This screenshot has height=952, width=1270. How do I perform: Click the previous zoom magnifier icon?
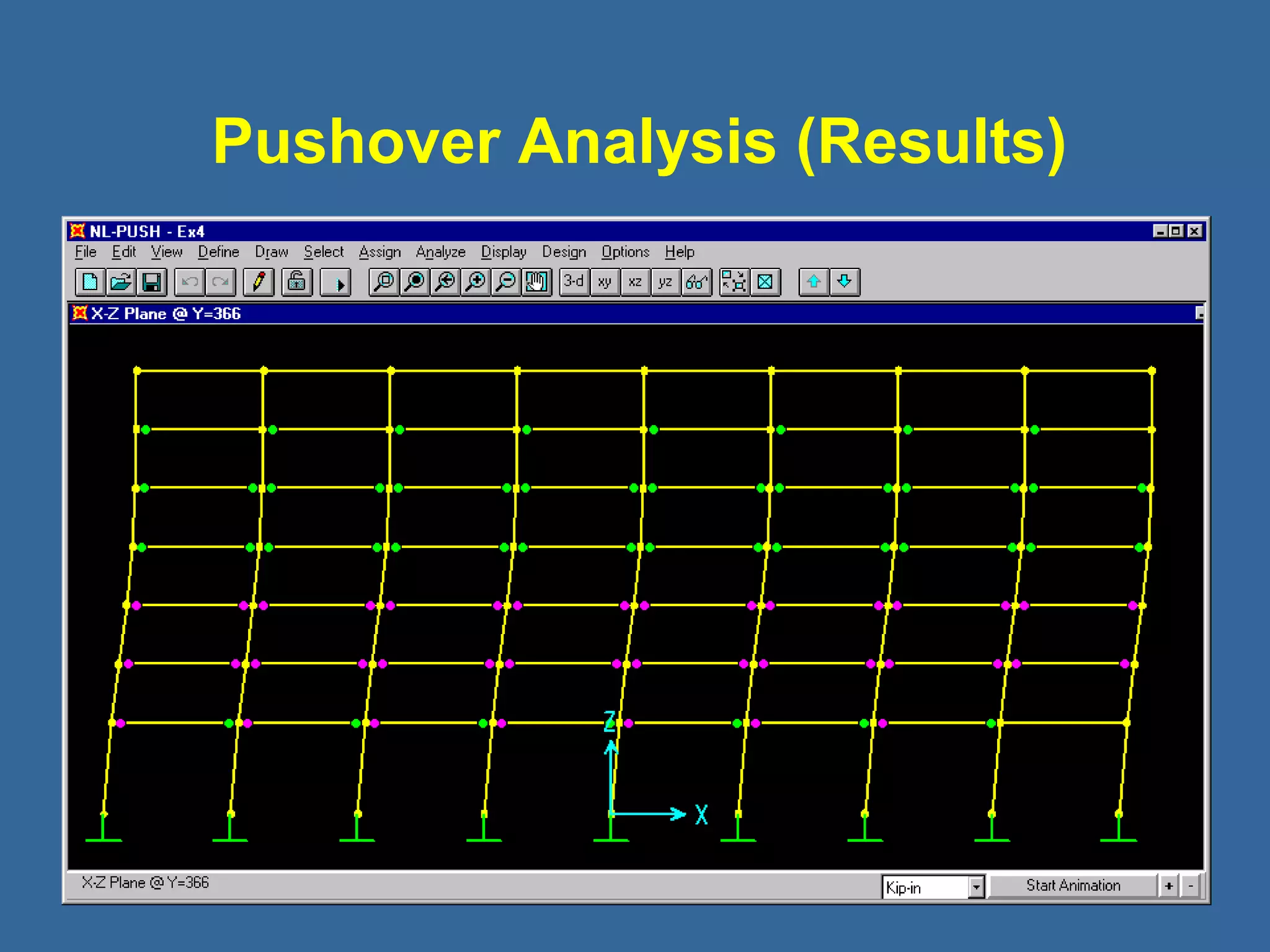point(445,282)
